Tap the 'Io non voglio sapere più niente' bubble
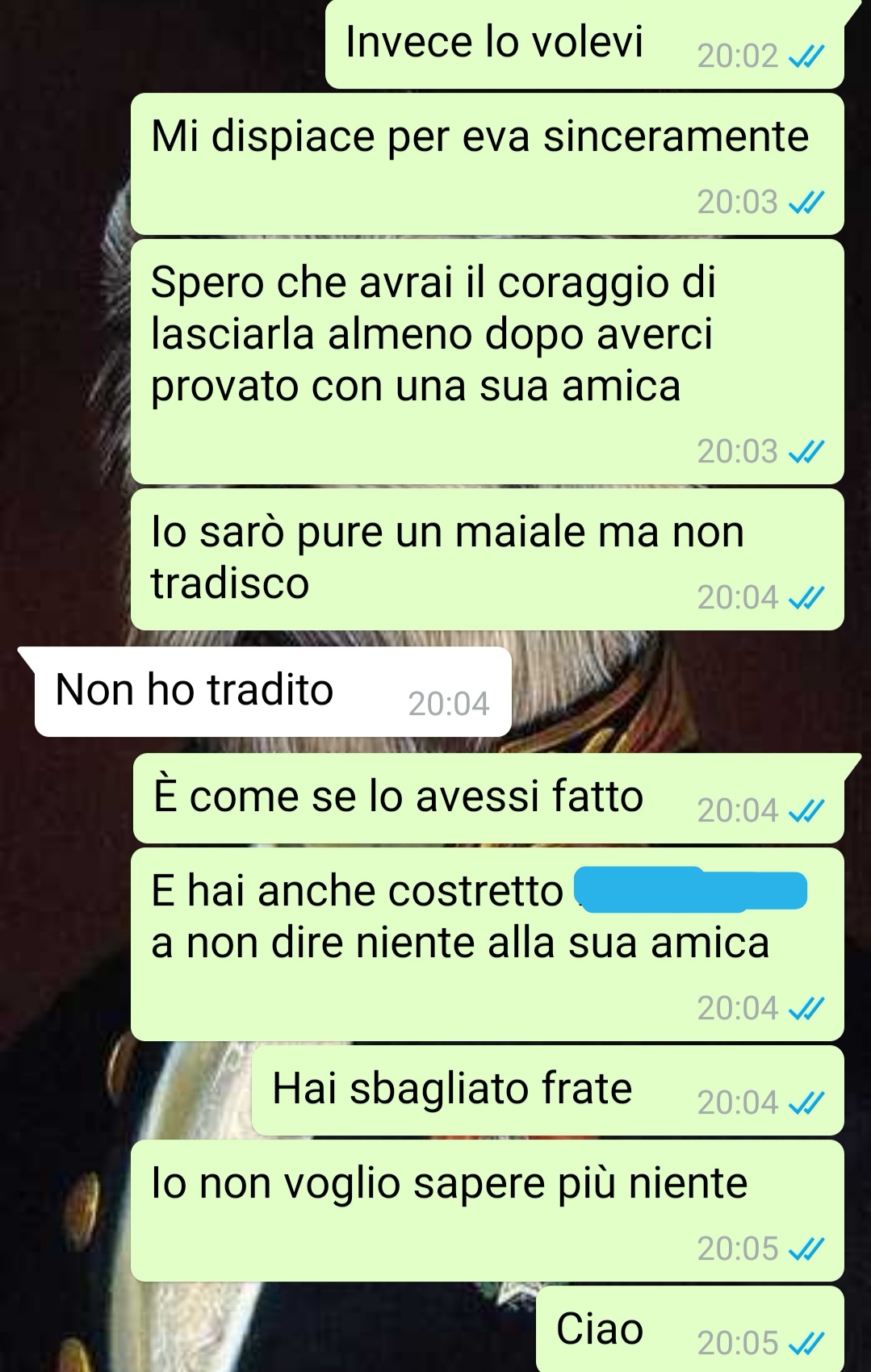871x1372 pixels. click(x=487, y=1211)
